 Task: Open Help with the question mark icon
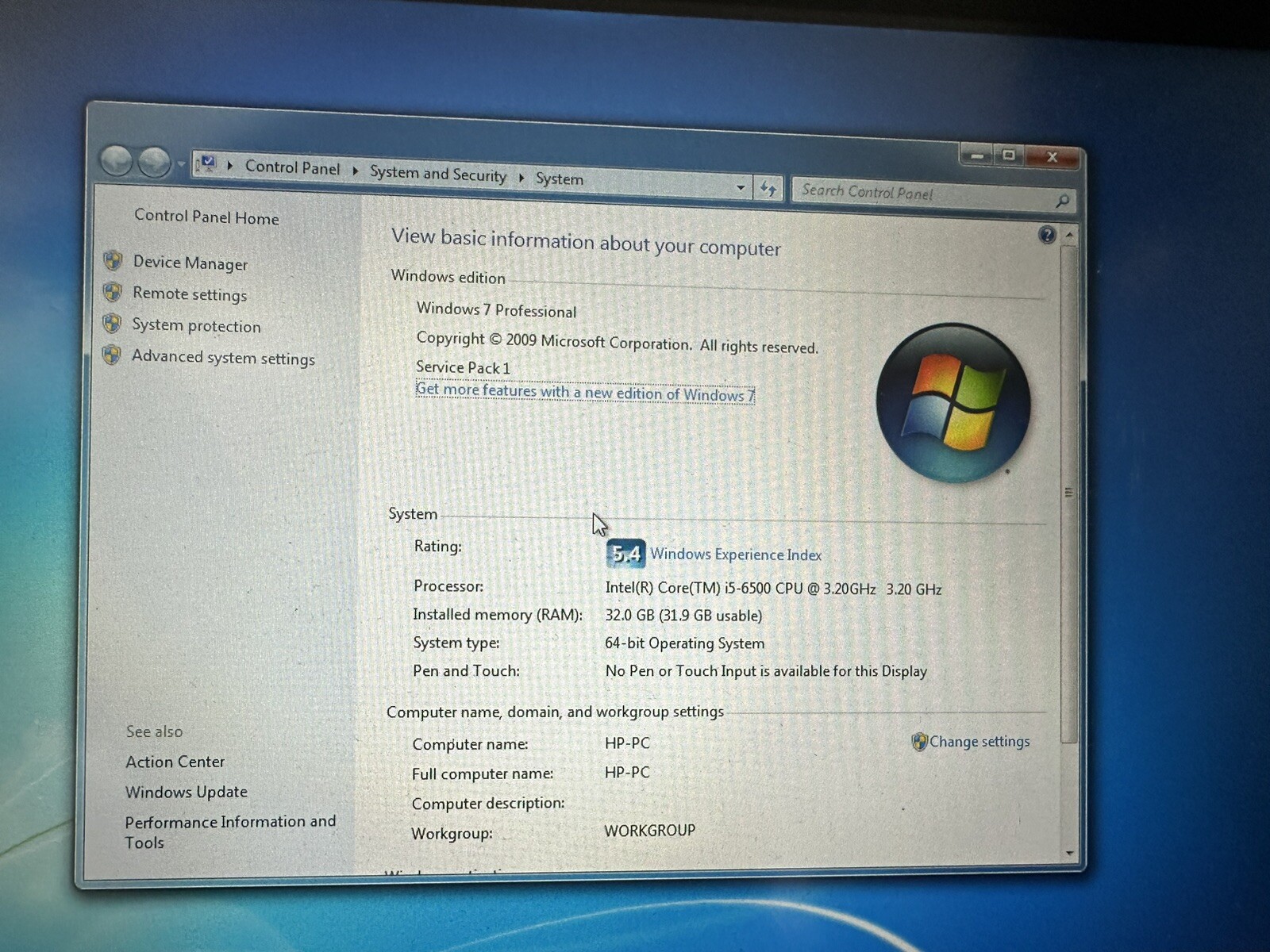click(1047, 235)
